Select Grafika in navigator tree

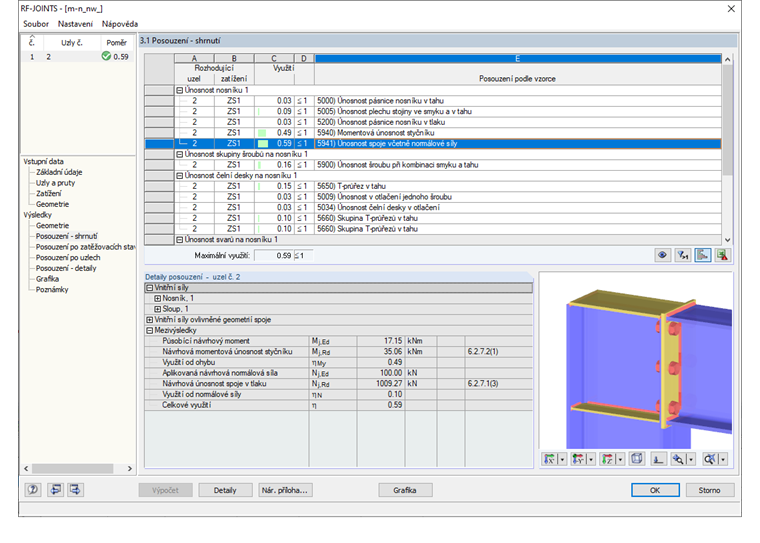coord(48,279)
